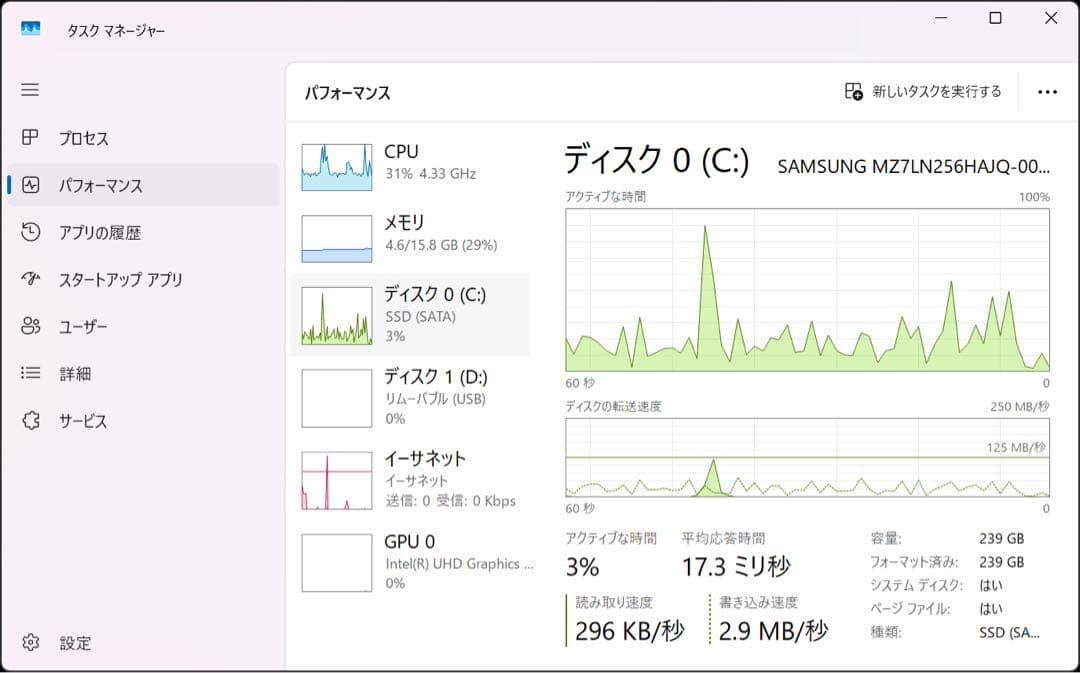Viewport: 1080px width, 673px height.
Task: Open the more options (...) menu
Action: click(x=1046, y=90)
